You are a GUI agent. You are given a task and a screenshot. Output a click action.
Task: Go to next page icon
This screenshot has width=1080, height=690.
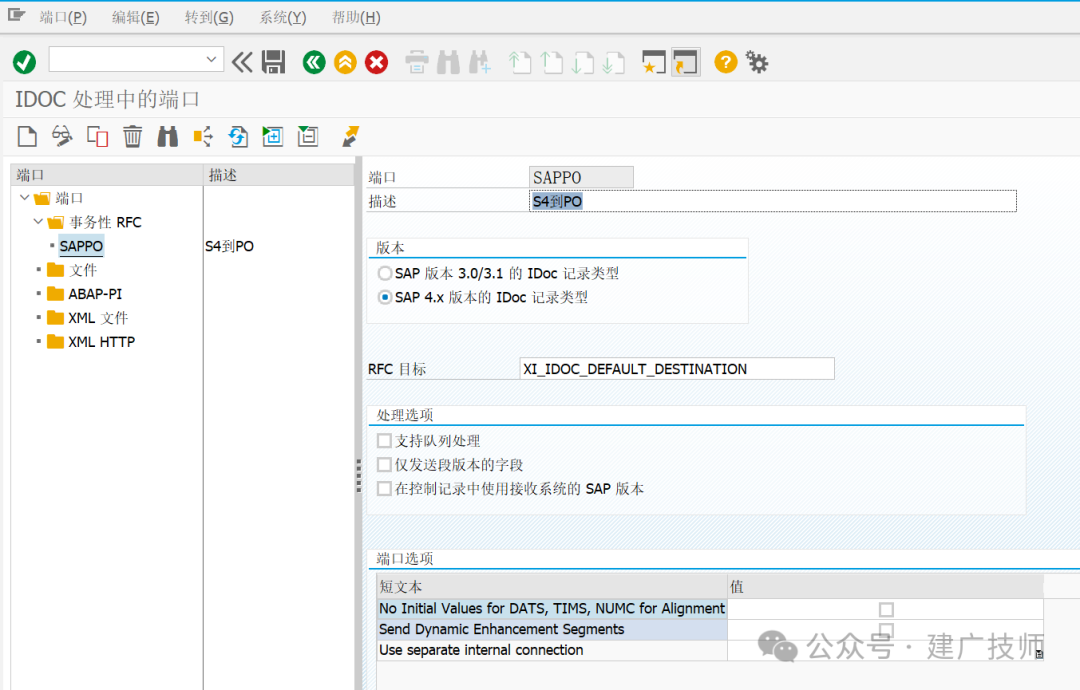(583, 63)
